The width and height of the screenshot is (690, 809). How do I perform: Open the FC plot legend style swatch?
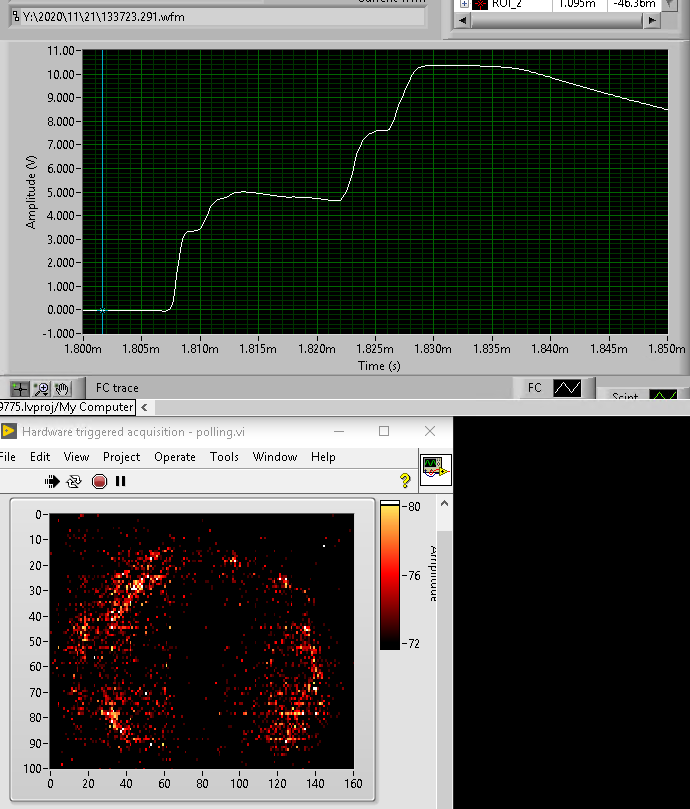coord(567,388)
